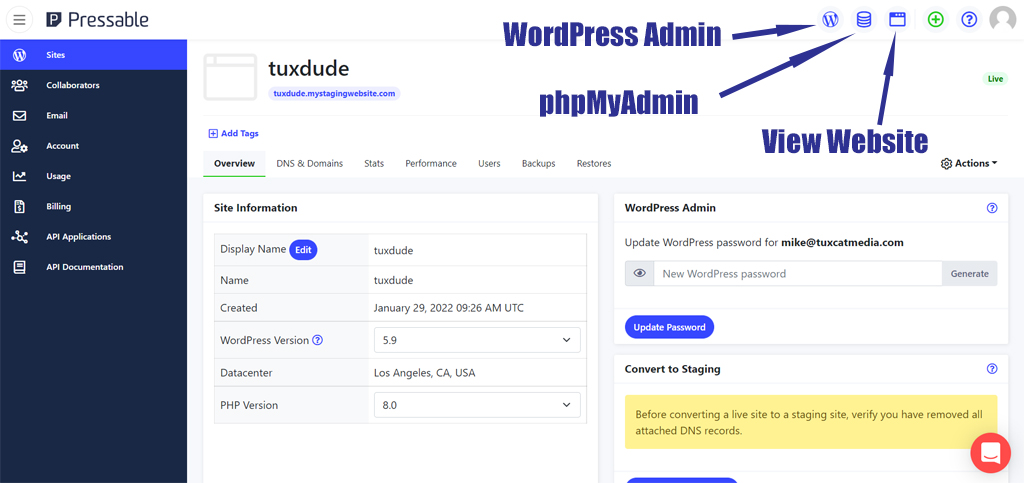Click the Account user-gear icon
This screenshot has width=1024, height=483.
20,146
